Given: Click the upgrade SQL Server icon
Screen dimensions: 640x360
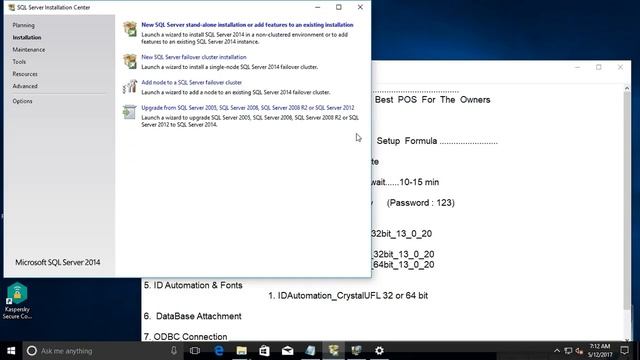Looking at the screenshot, I should tap(130, 112).
